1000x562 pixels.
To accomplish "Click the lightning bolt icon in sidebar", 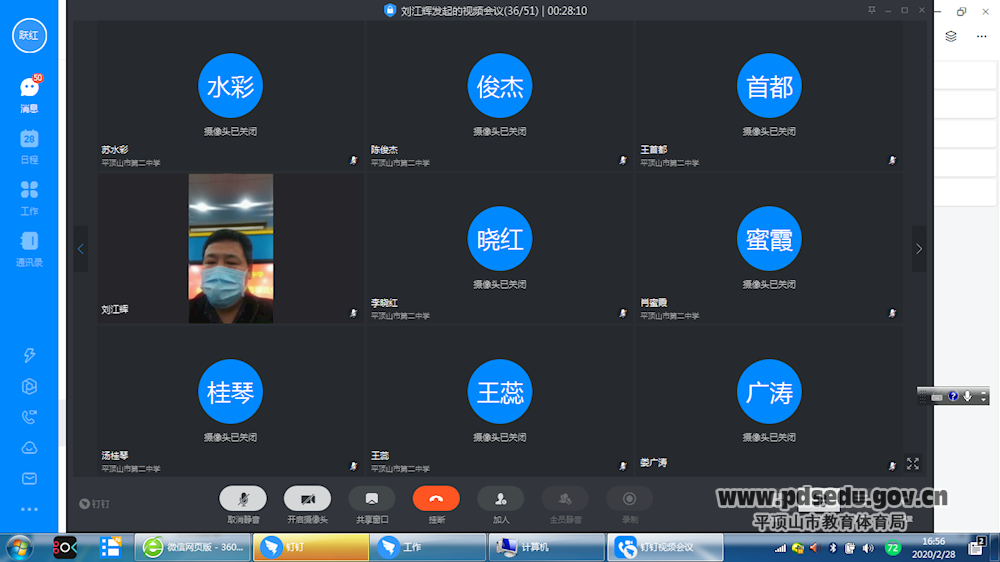I will pyautogui.click(x=29, y=355).
